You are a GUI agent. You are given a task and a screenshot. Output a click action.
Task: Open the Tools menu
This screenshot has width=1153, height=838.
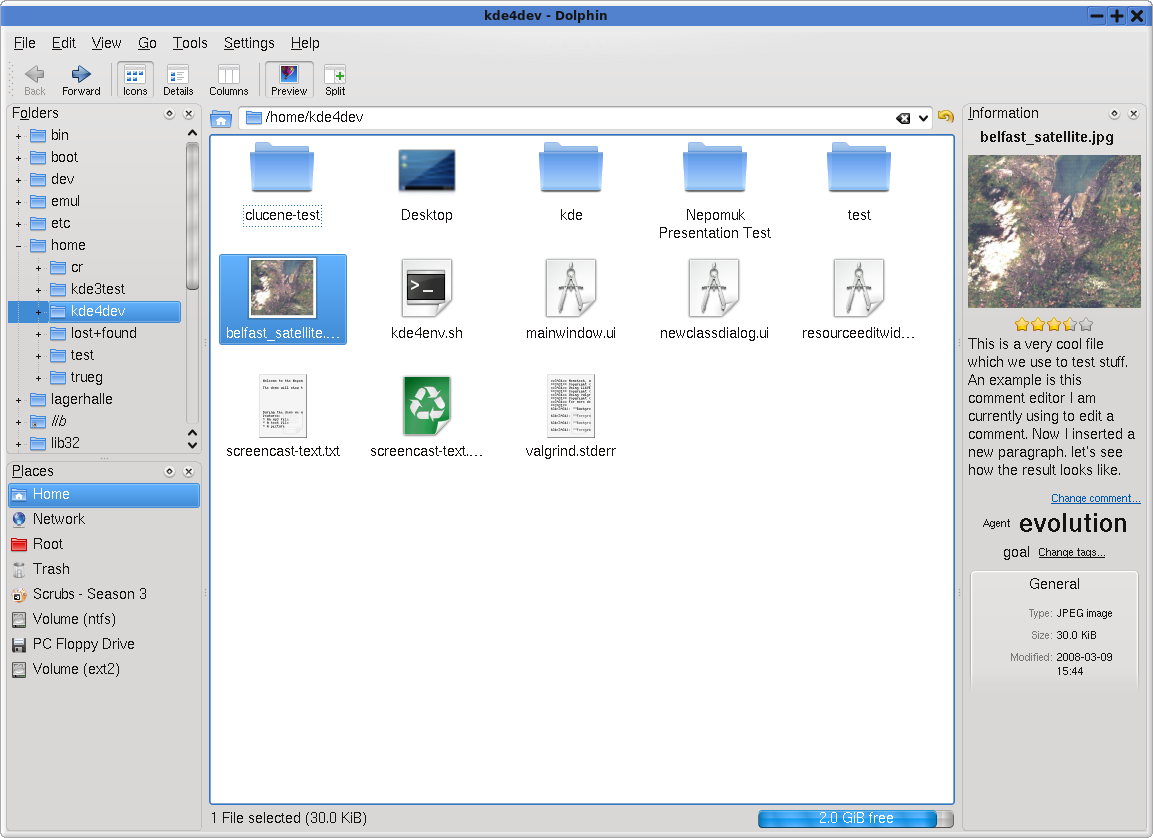(x=190, y=43)
